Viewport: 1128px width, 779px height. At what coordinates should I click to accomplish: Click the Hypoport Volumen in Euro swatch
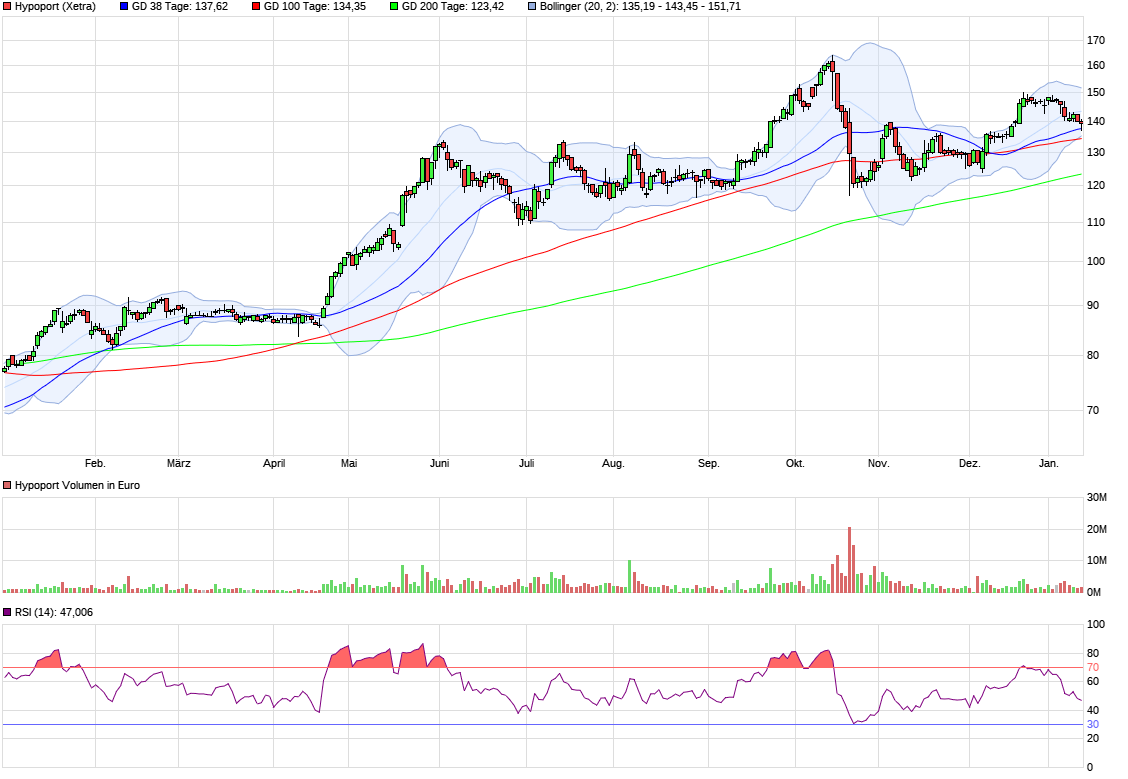pyautogui.click(x=7, y=486)
